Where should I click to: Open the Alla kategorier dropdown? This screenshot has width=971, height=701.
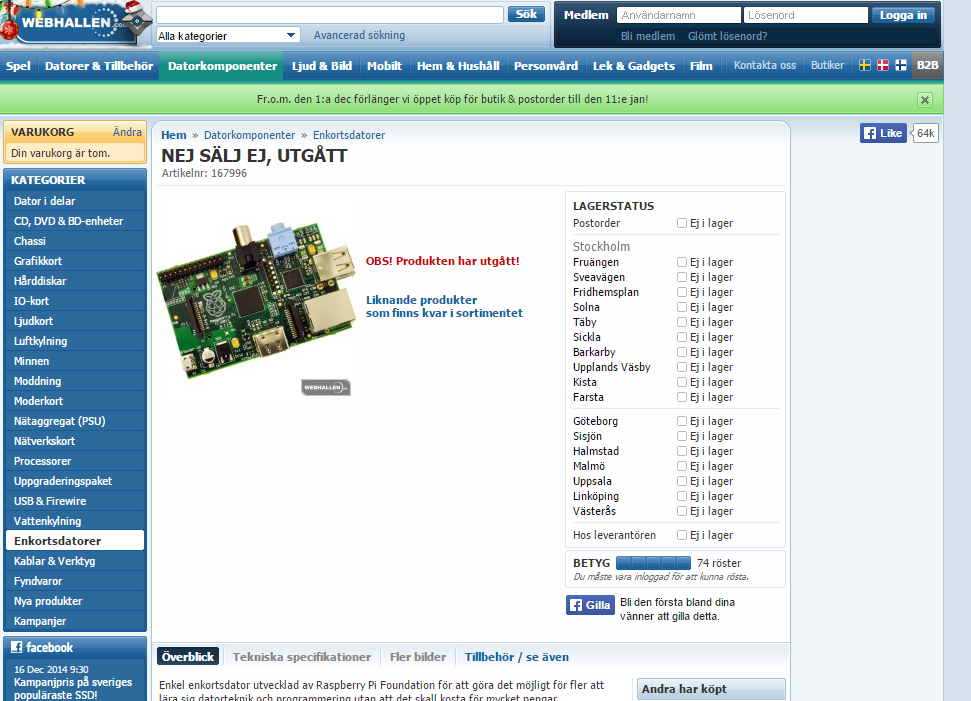228,35
